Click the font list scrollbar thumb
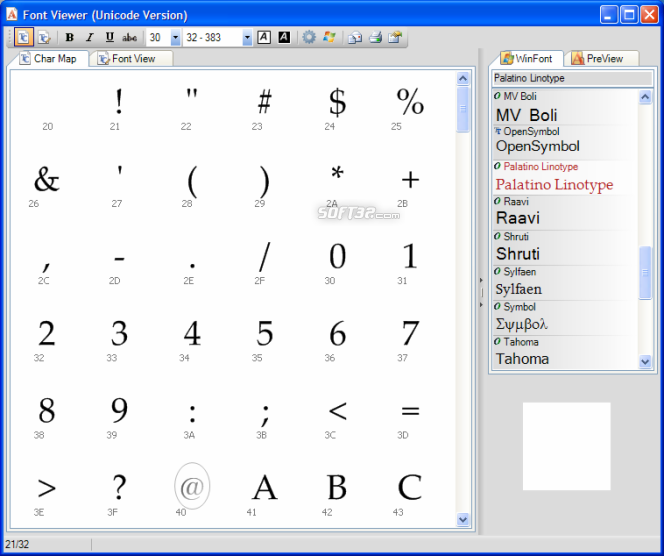This screenshot has height=556, width=664. (645, 273)
